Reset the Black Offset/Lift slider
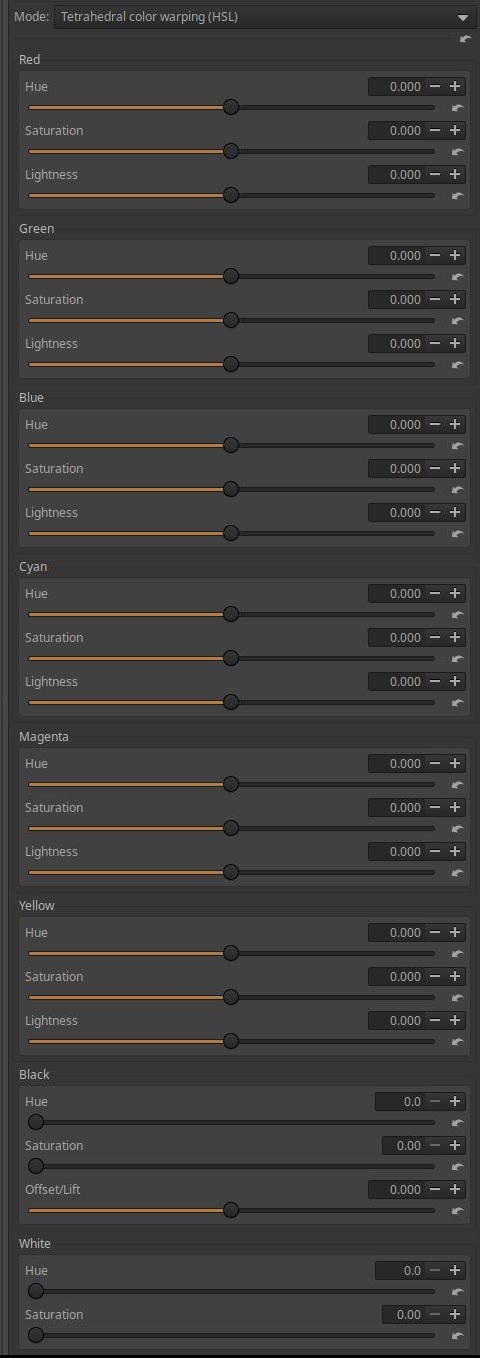Viewport: 480px width, 1358px height. 458,1211
